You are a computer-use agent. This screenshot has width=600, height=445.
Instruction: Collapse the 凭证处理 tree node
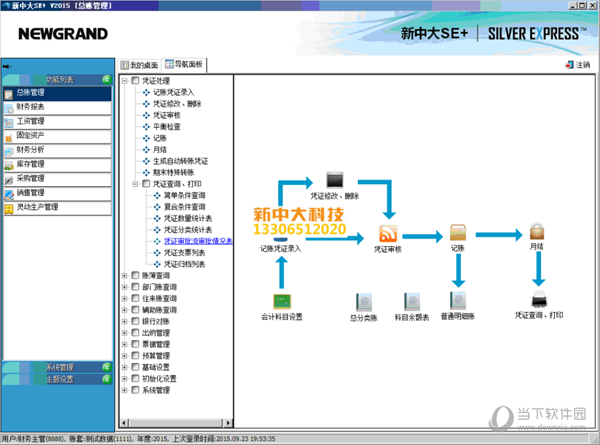pyautogui.click(x=124, y=81)
